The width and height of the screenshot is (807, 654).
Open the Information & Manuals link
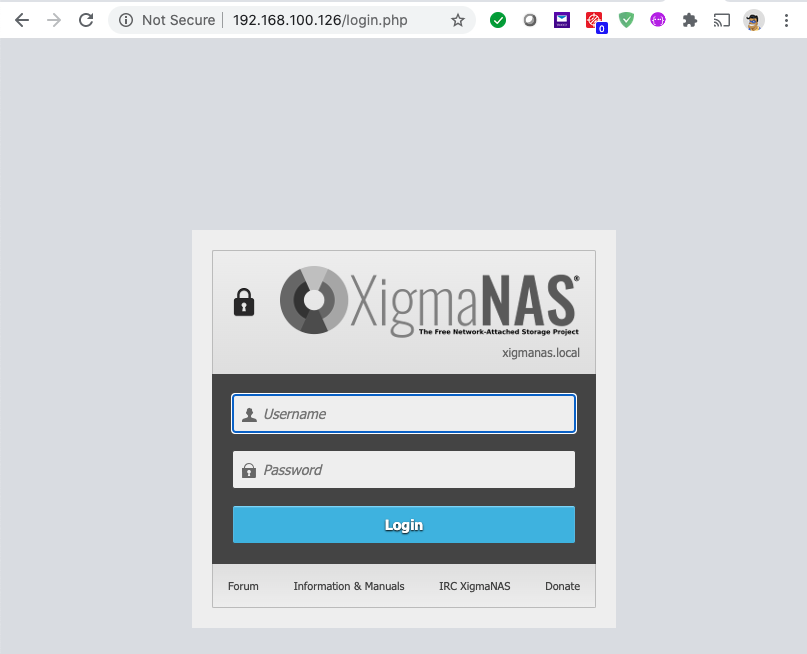coord(349,586)
